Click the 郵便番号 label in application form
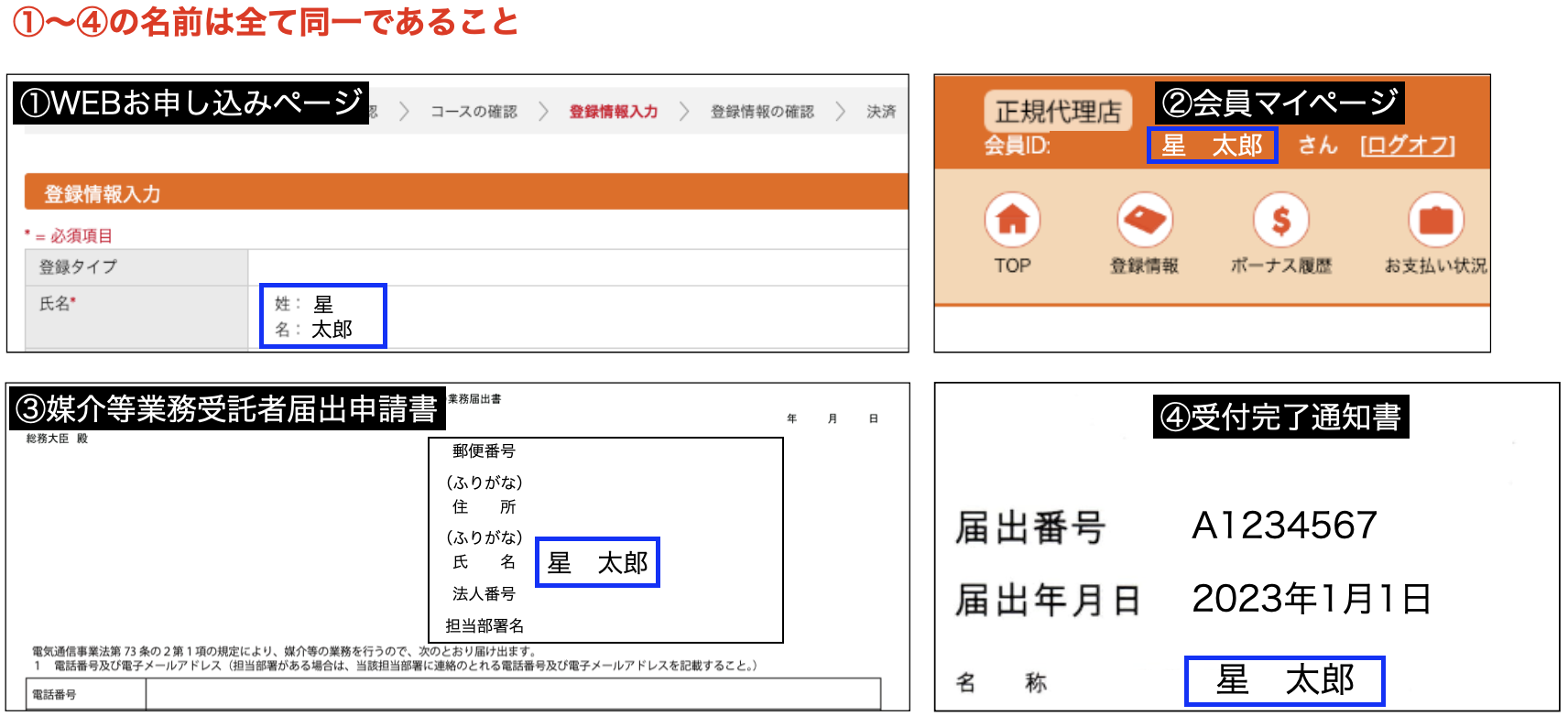1568x716 pixels. [x=484, y=450]
